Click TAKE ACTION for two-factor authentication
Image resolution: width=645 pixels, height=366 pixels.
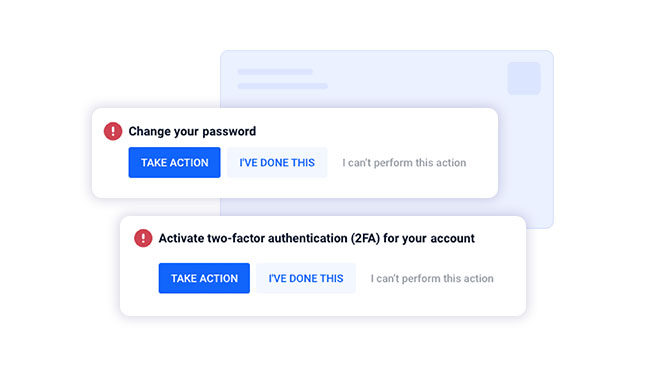[204, 278]
